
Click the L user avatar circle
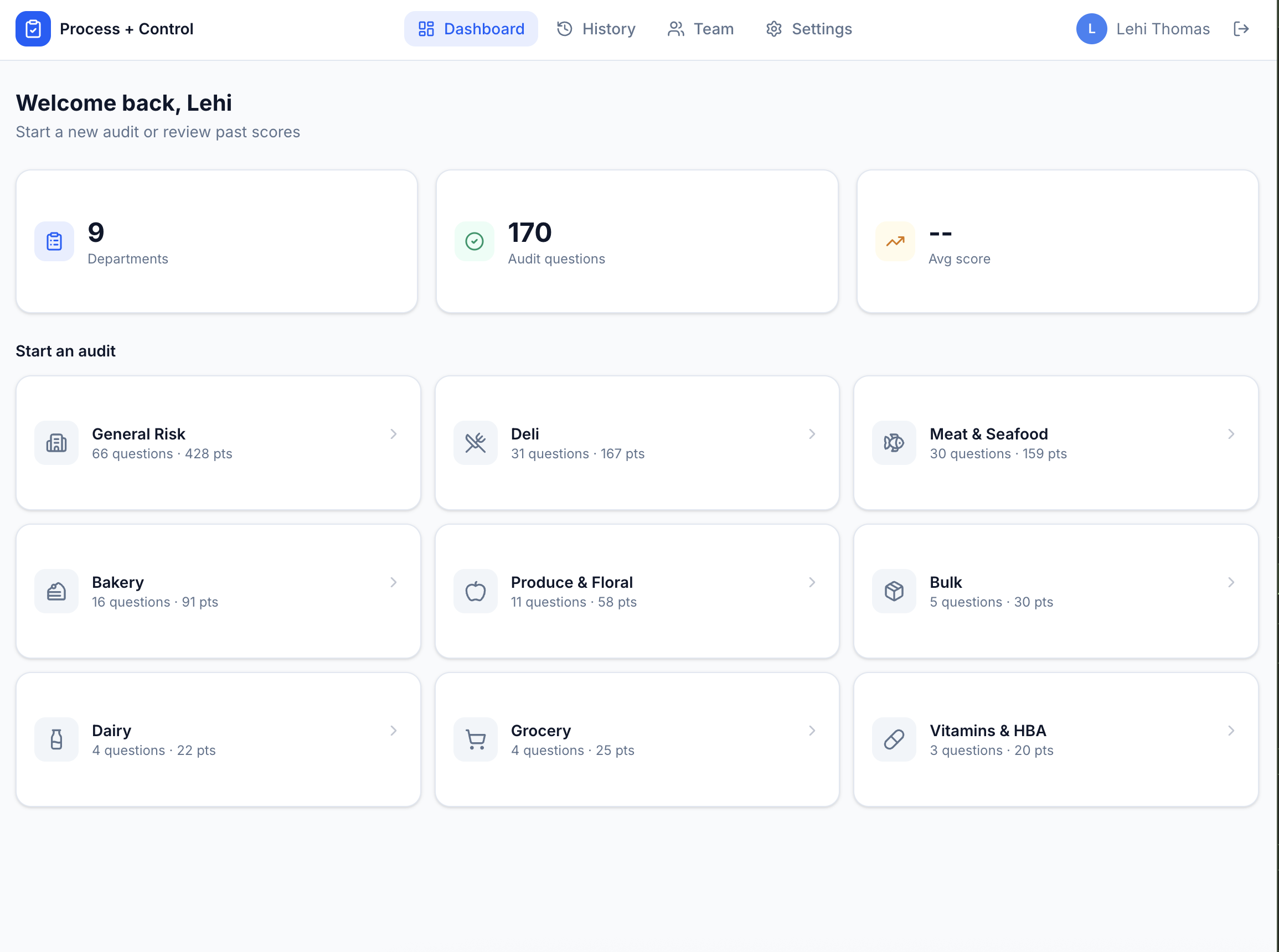click(1091, 29)
